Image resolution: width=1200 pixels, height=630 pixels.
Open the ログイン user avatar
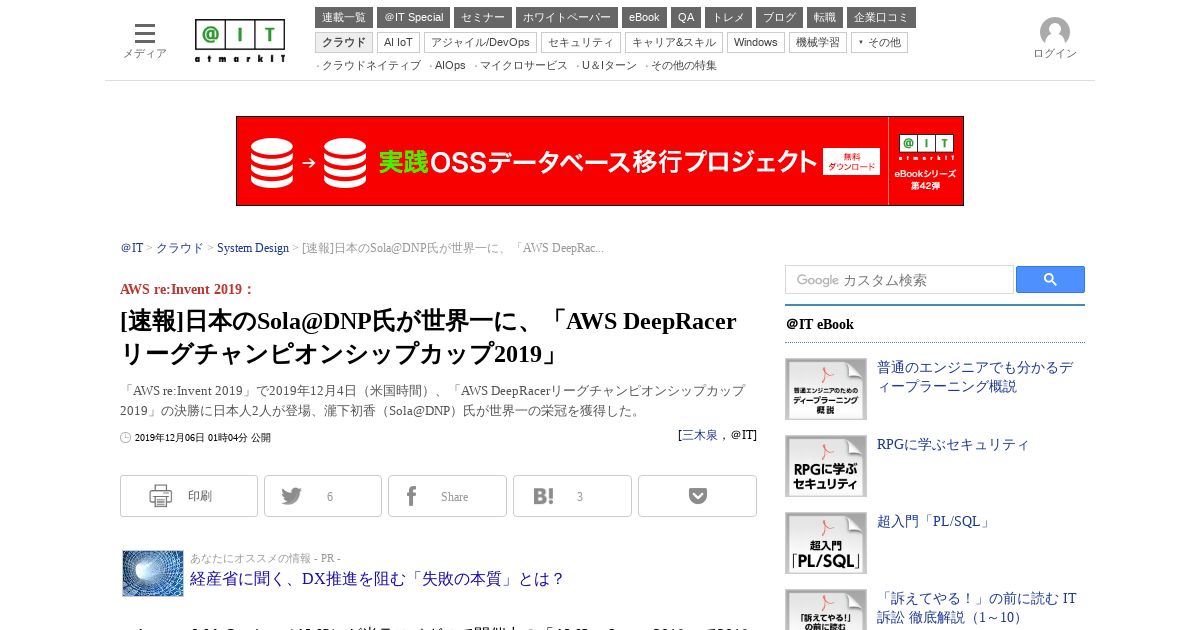coord(1055,39)
